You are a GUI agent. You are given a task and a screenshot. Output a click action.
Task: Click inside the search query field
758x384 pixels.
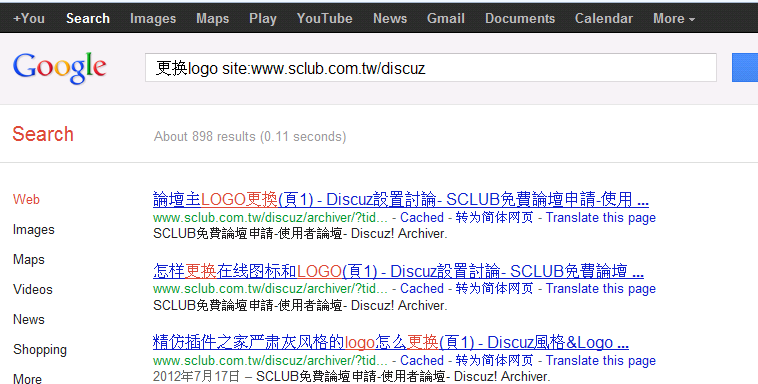tap(431, 68)
